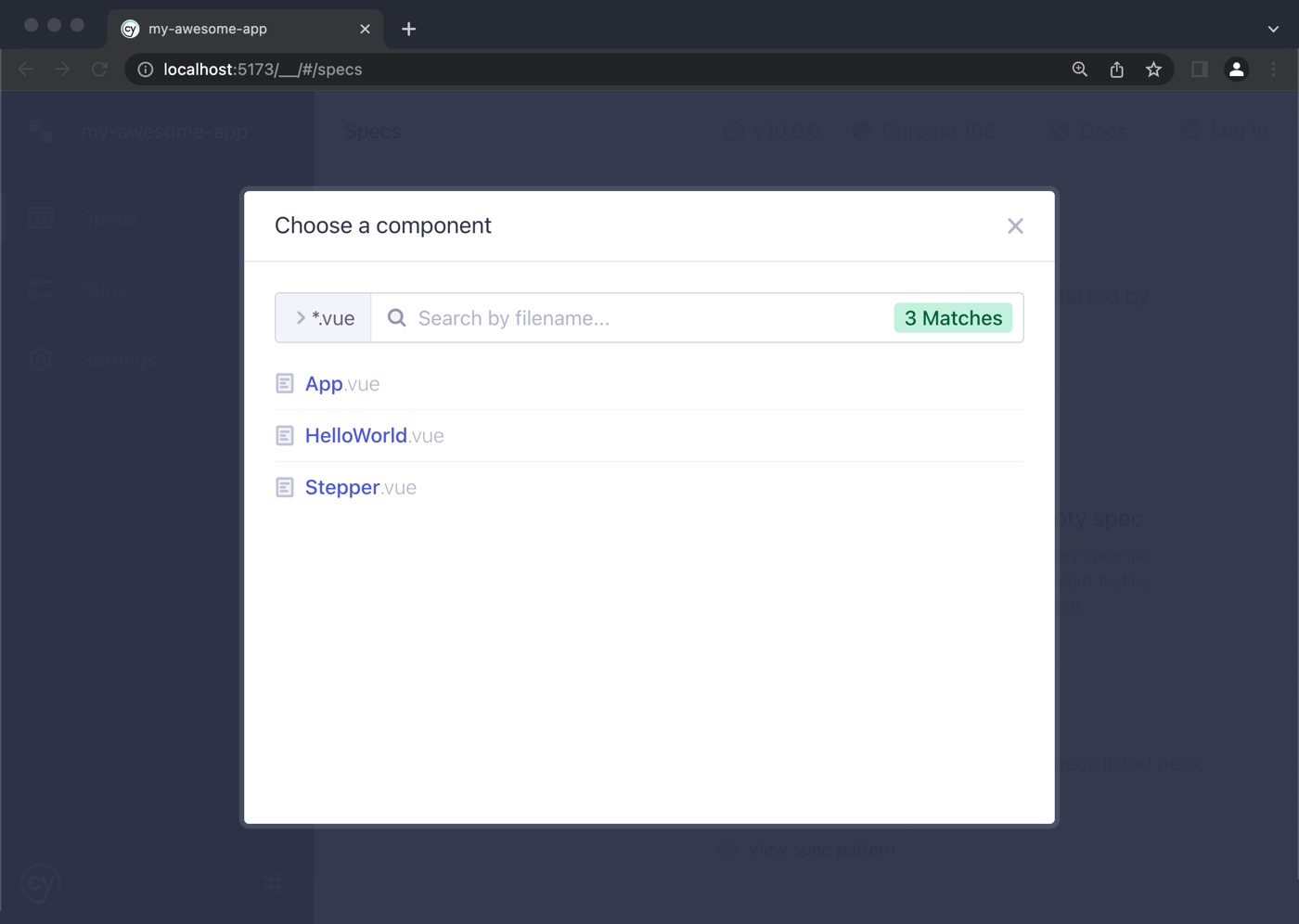Close the Choose a component dialog
The width and height of the screenshot is (1299, 924).
coord(1015,226)
